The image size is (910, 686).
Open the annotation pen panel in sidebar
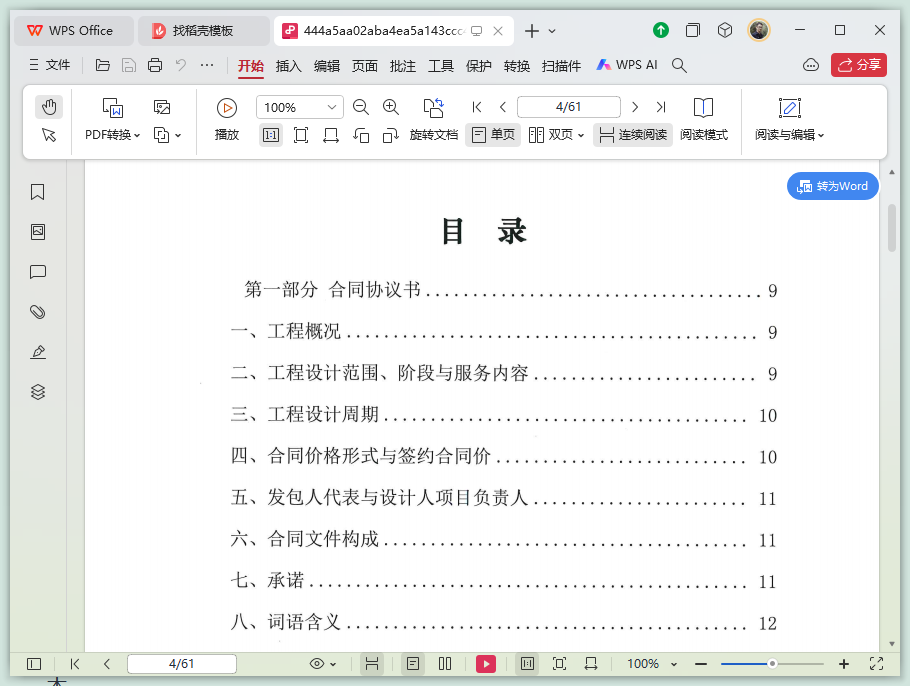coord(37,352)
